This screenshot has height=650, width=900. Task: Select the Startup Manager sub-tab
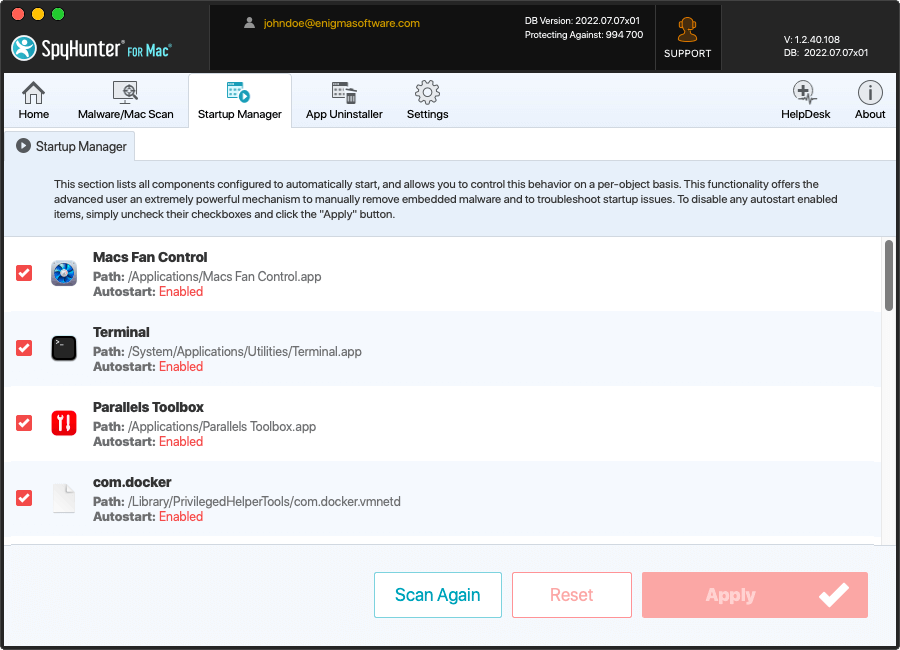point(71,146)
